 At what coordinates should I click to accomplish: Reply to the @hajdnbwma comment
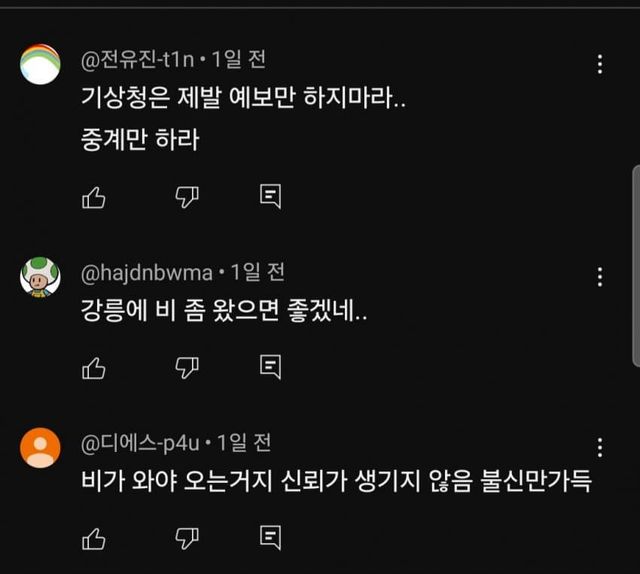click(x=270, y=368)
